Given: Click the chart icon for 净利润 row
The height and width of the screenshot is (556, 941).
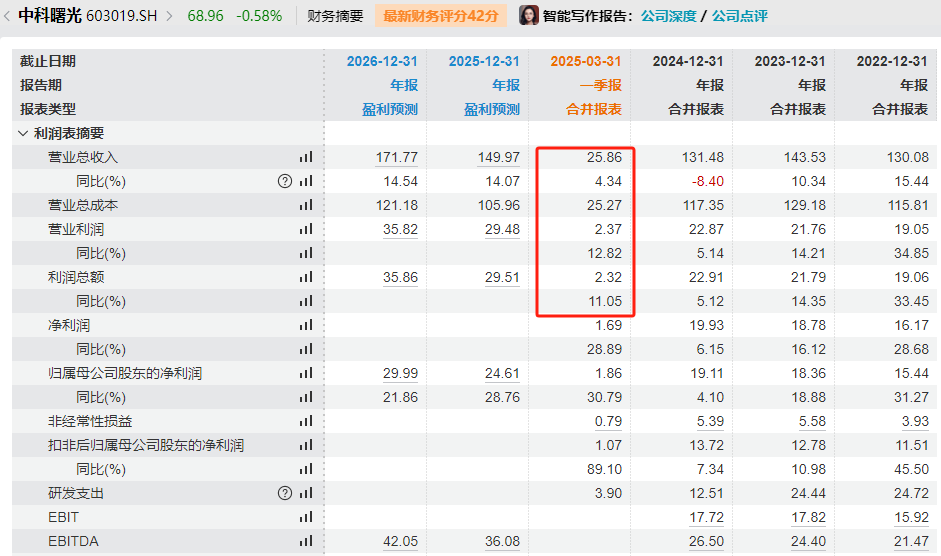Looking at the screenshot, I should [x=306, y=325].
